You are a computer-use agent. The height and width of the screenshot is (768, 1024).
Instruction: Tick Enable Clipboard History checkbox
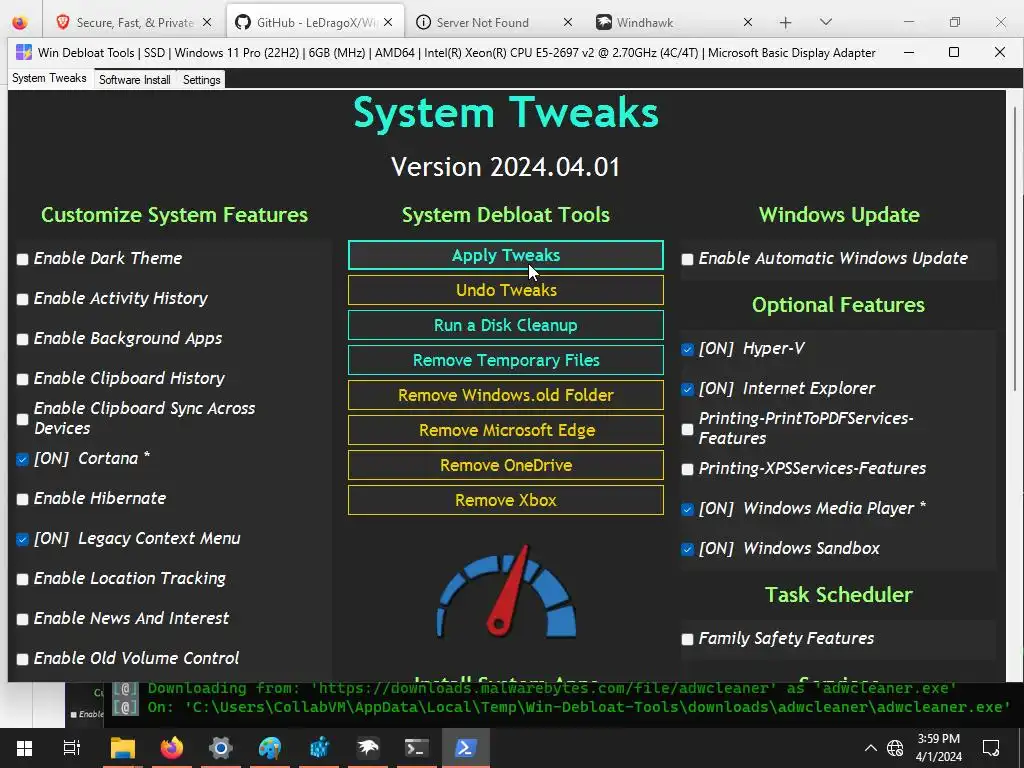pos(23,379)
